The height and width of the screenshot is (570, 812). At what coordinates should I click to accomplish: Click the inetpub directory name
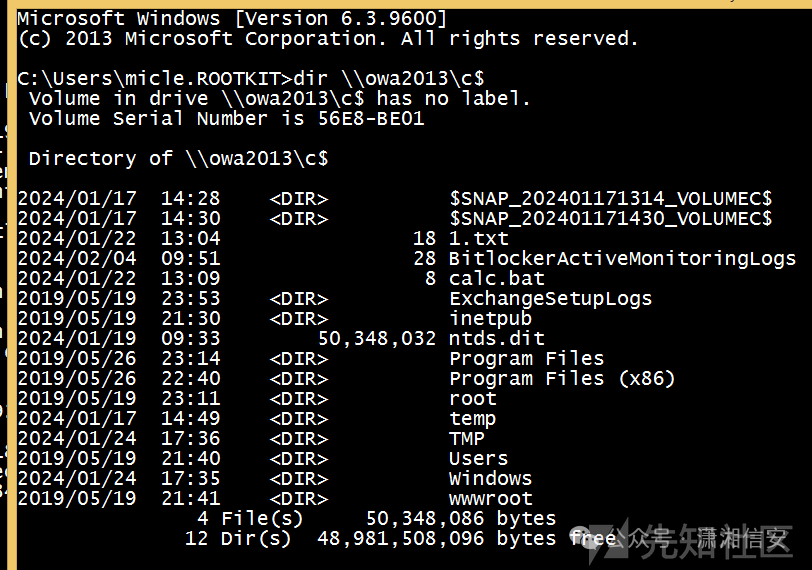point(490,319)
